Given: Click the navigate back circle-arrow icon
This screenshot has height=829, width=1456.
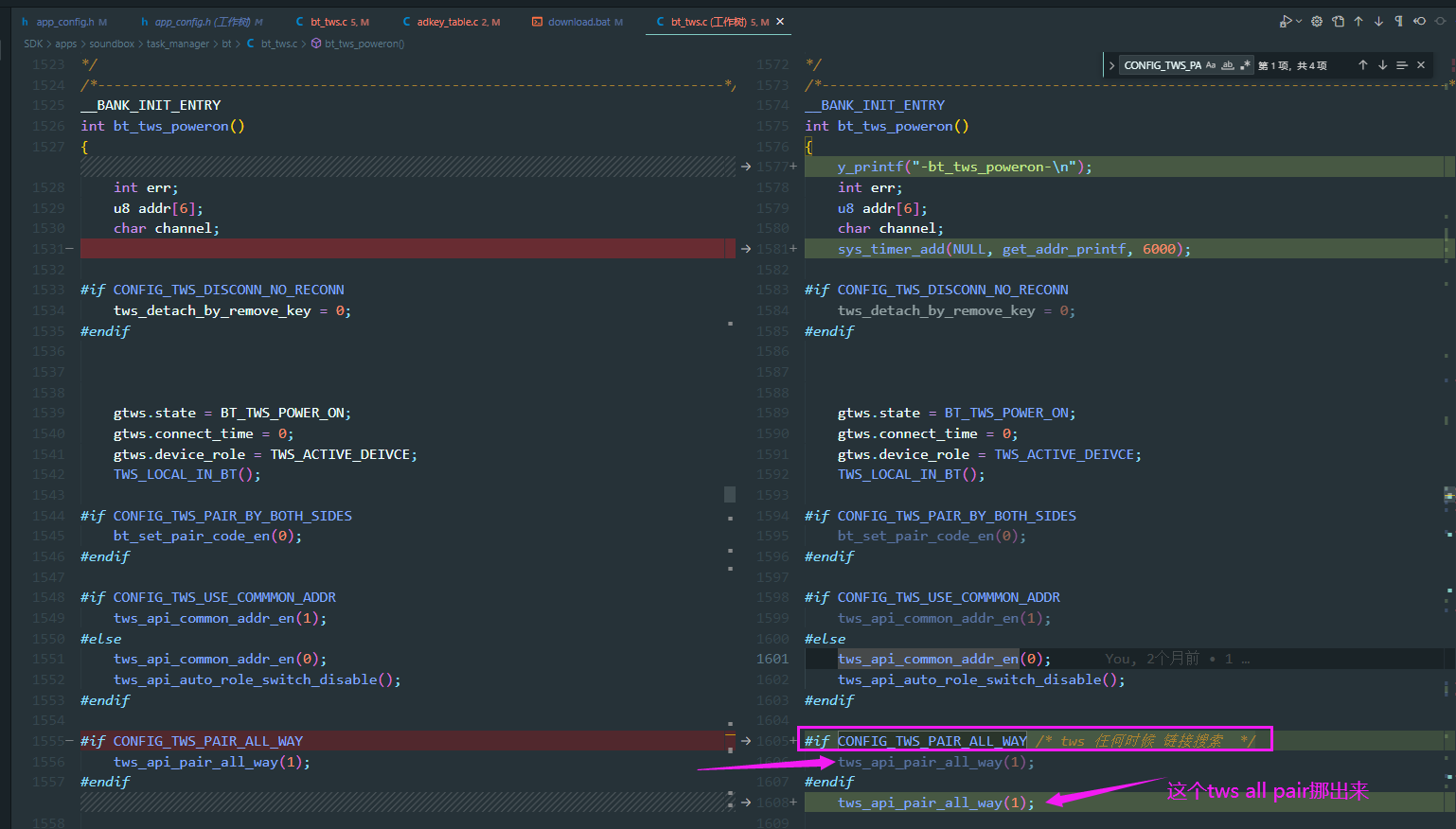Looking at the screenshot, I should (1419, 21).
